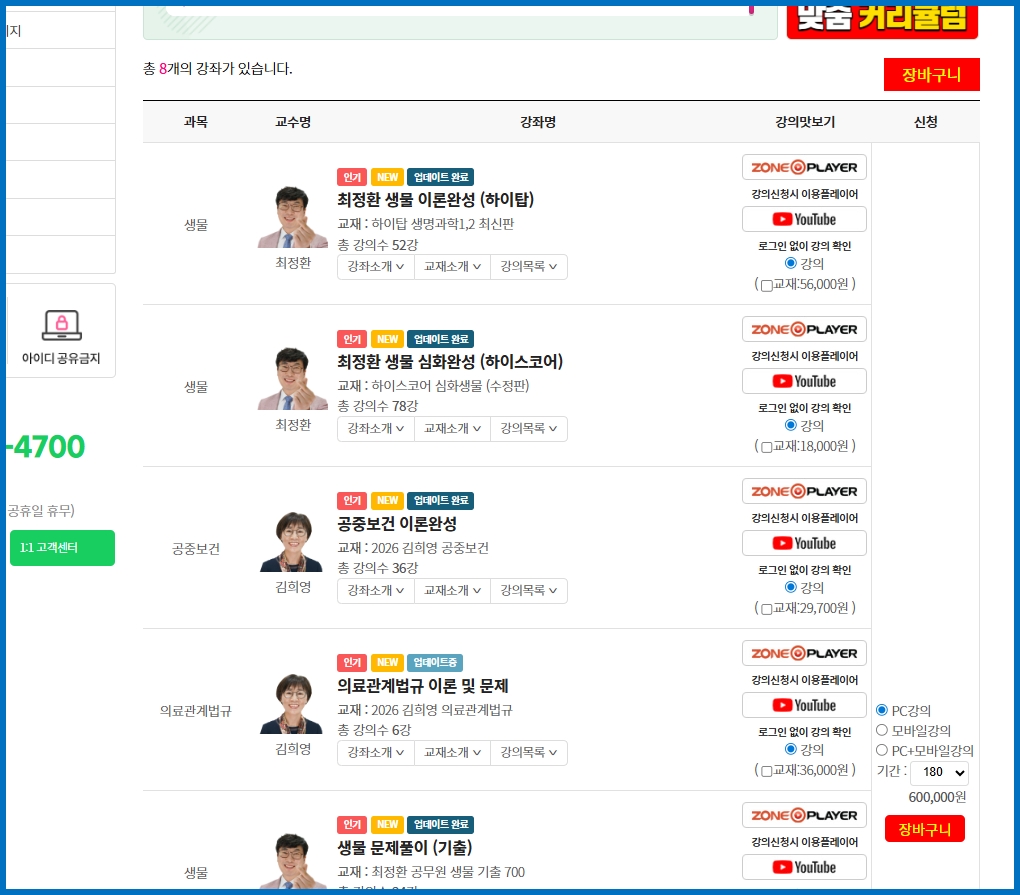
Task: Click the 강좌명 column header
Action: (538, 122)
